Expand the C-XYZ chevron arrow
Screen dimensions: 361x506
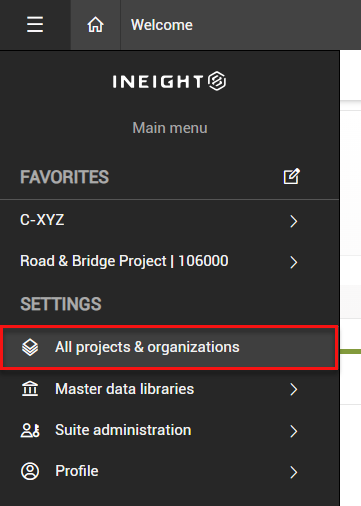point(294,221)
